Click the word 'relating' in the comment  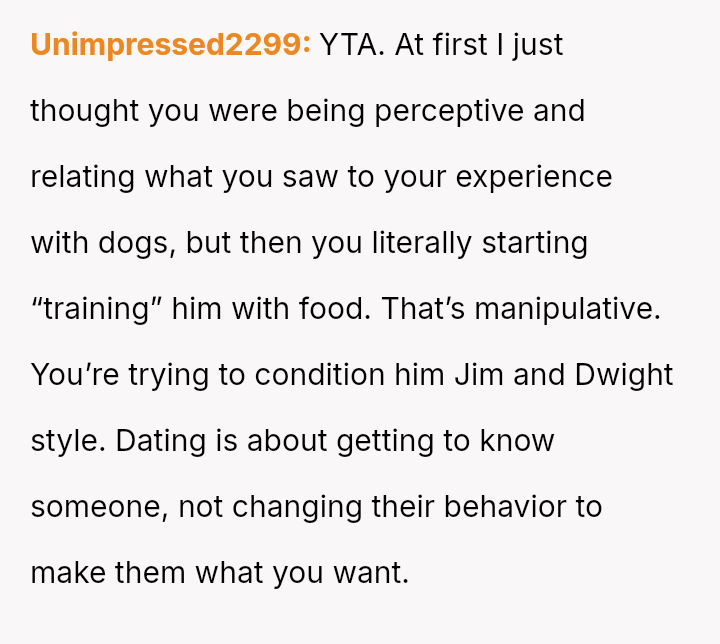click(x=82, y=177)
